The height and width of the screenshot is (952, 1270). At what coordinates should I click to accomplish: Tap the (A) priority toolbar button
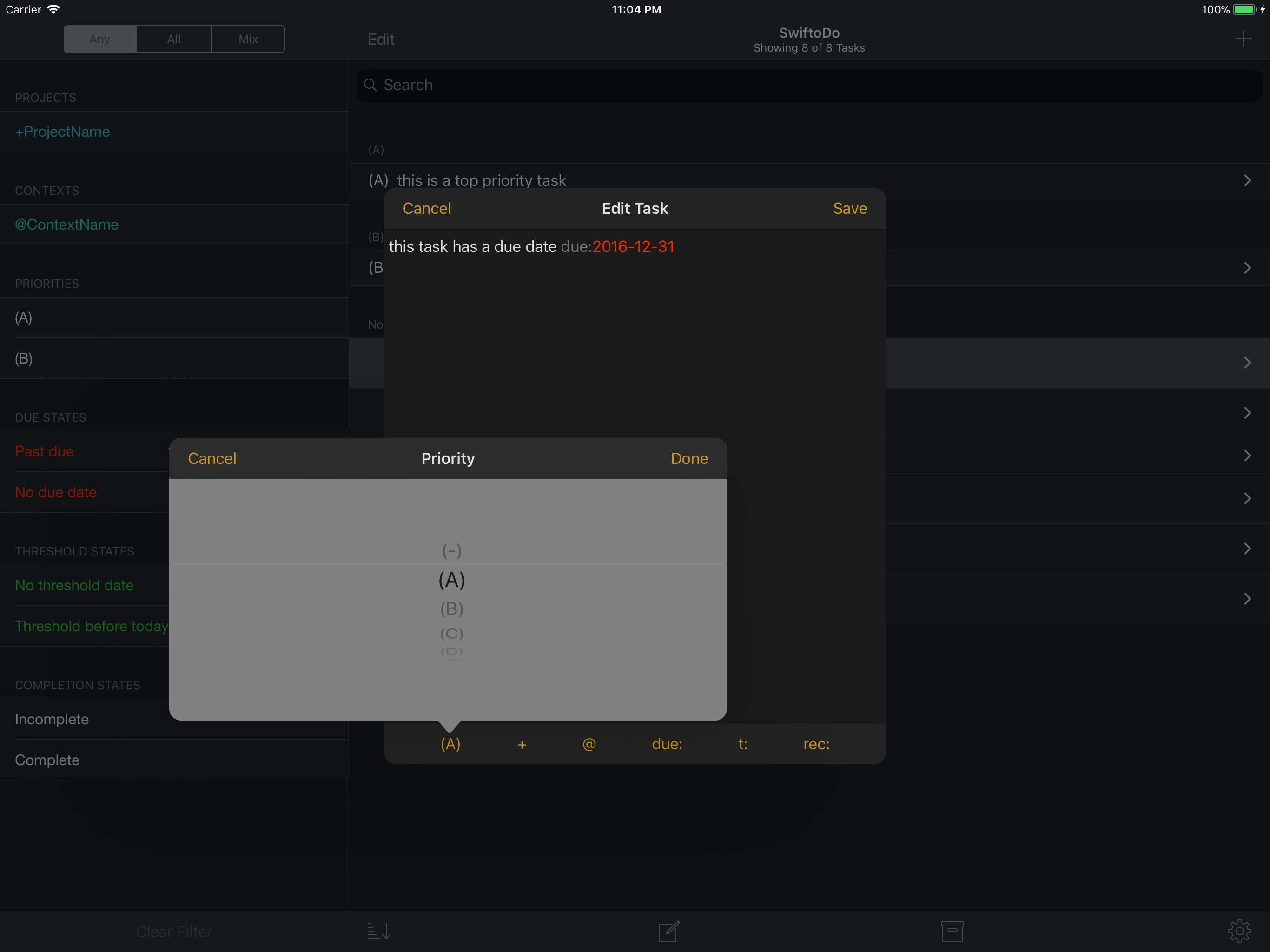coord(450,744)
